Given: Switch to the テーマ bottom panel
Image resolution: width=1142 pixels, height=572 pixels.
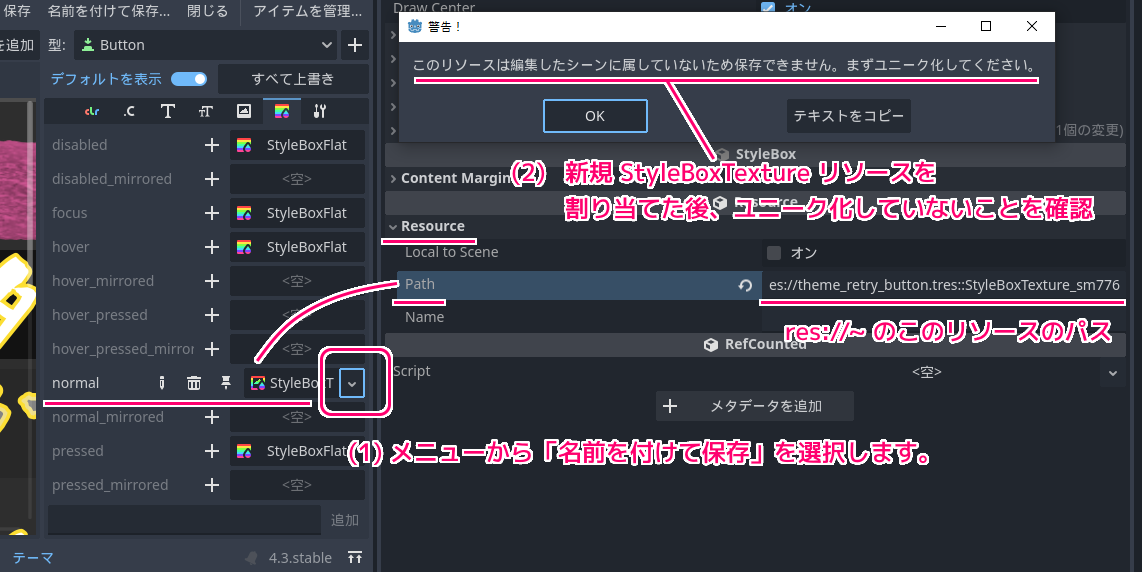Looking at the screenshot, I should point(33,557).
